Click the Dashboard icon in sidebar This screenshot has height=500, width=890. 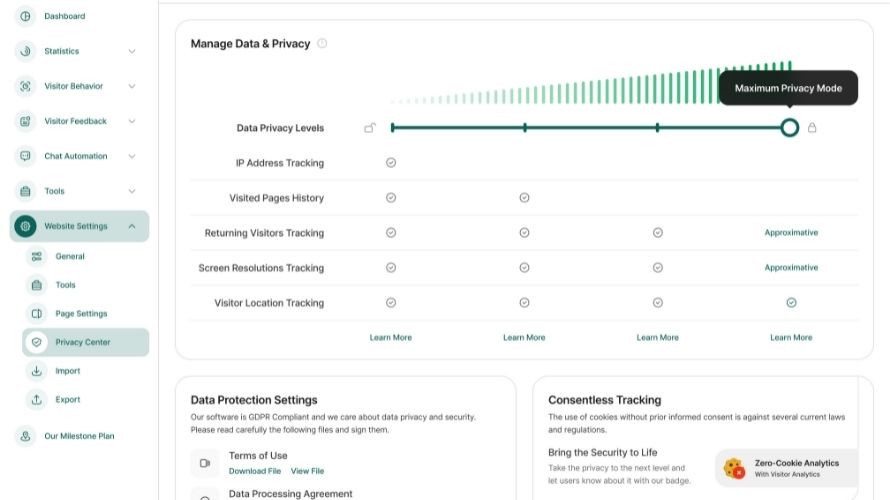25,16
